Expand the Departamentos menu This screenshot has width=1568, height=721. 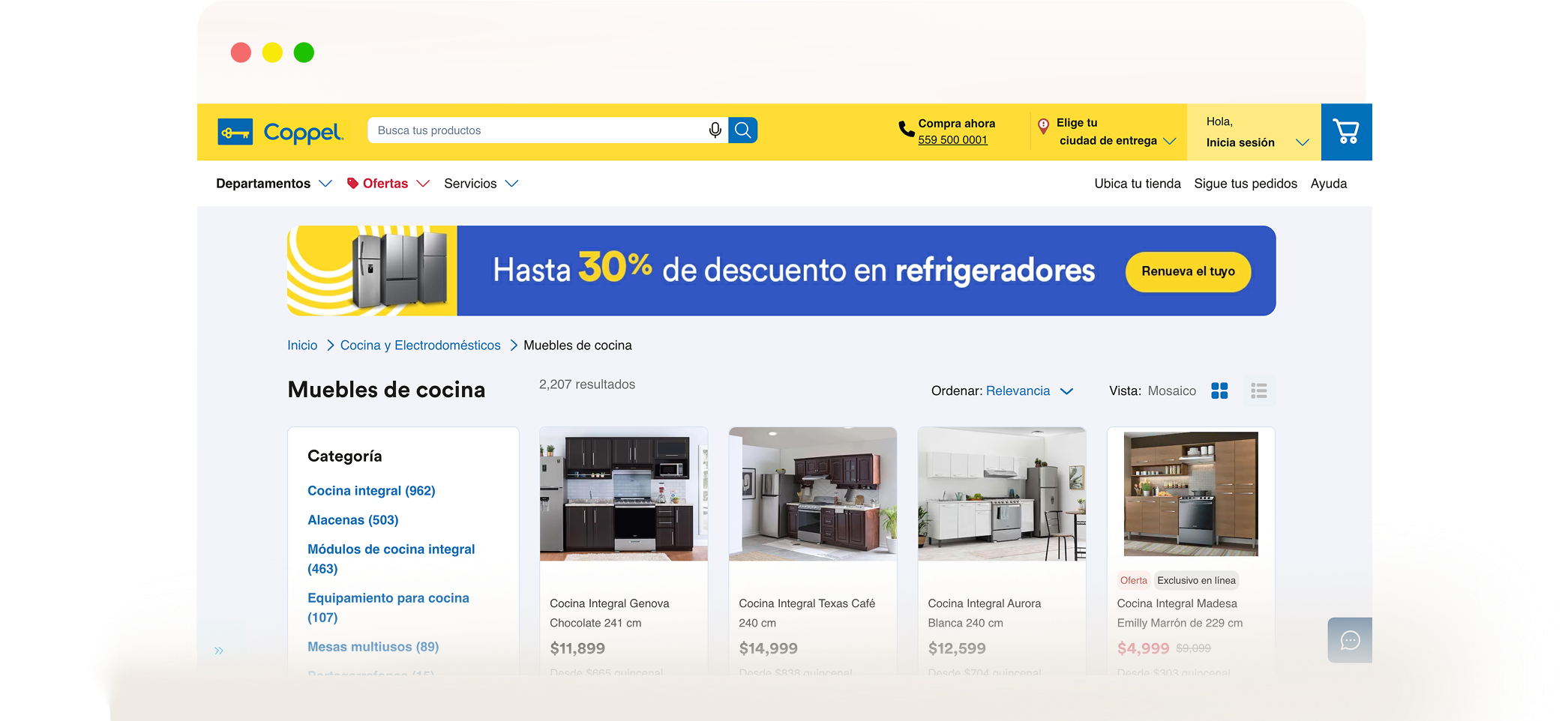[273, 184]
